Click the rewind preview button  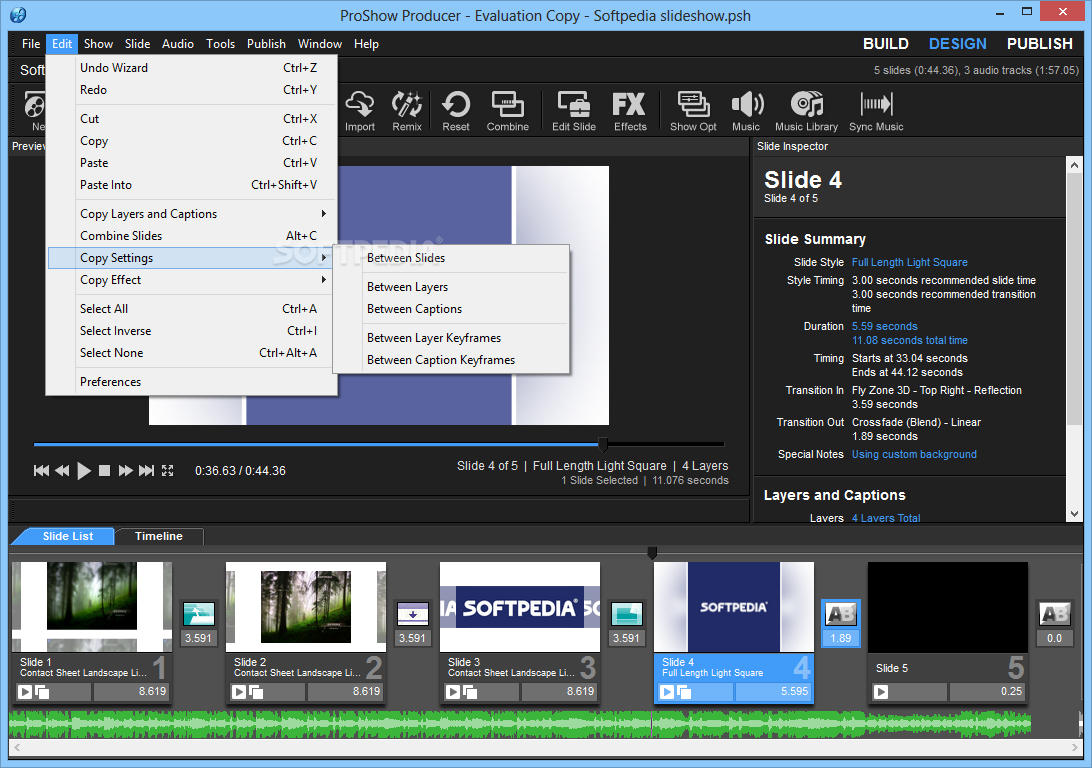tap(62, 471)
